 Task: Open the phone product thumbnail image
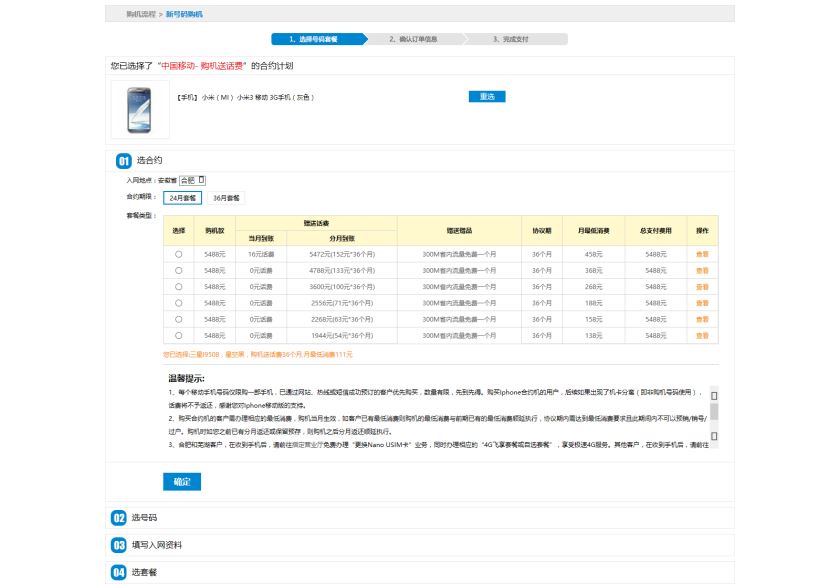pos(140,110)
